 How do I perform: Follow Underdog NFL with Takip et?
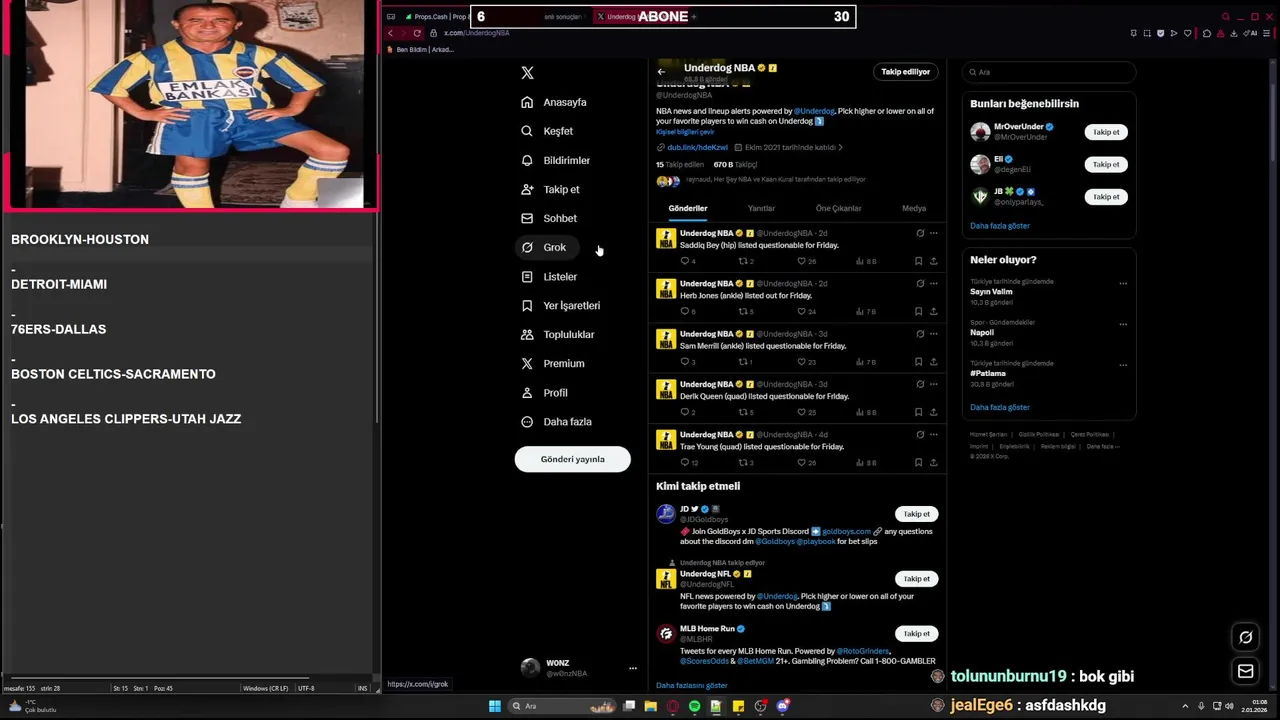(917, 579)
